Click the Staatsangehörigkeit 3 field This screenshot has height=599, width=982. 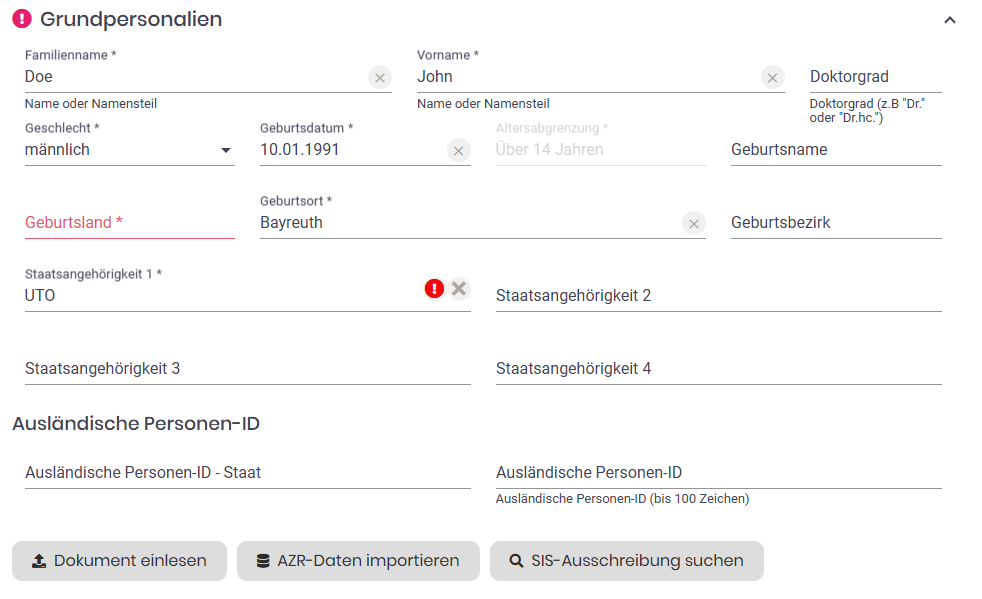pos(247,369)
